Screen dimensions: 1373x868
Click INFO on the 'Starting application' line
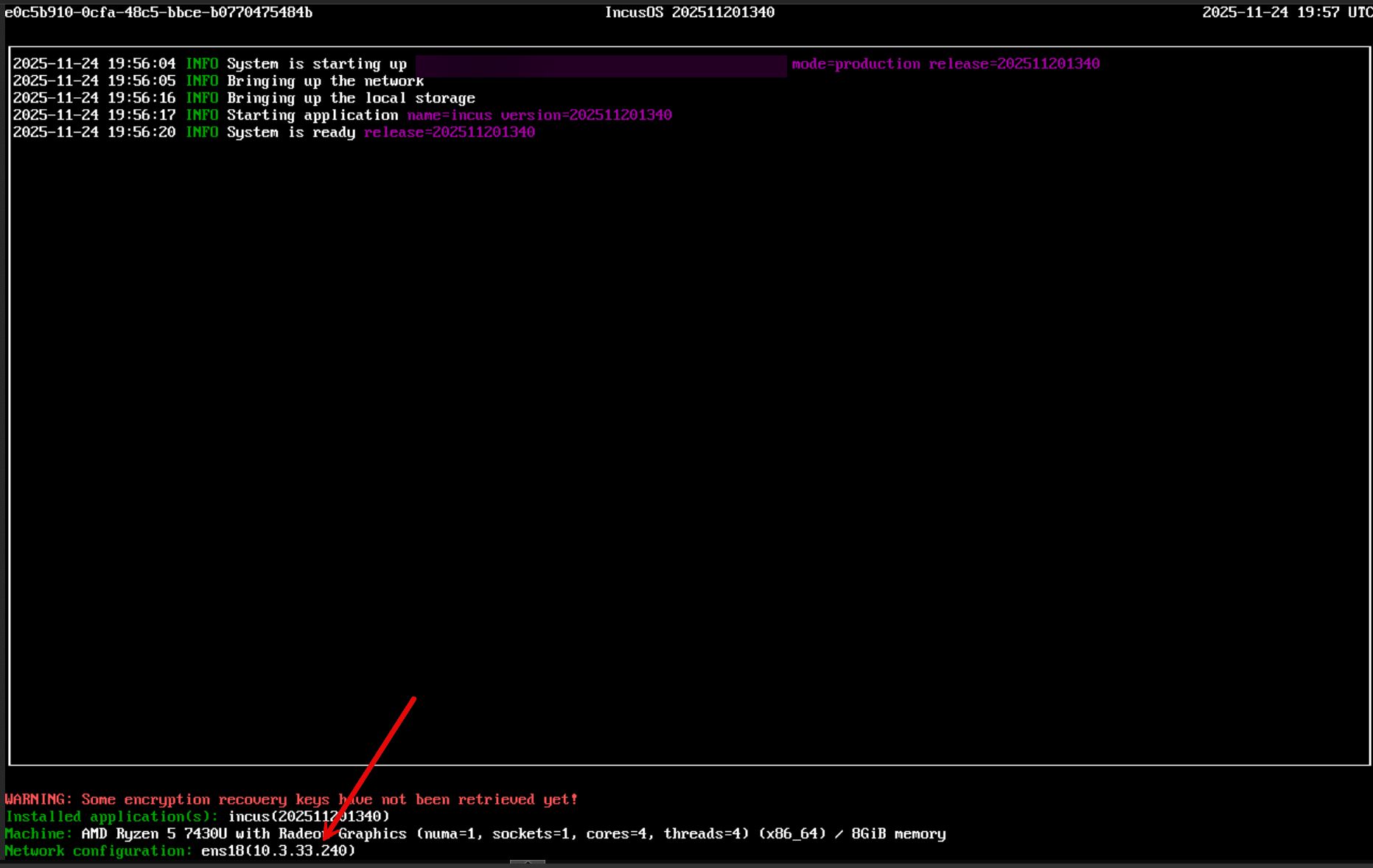(202, 115)
